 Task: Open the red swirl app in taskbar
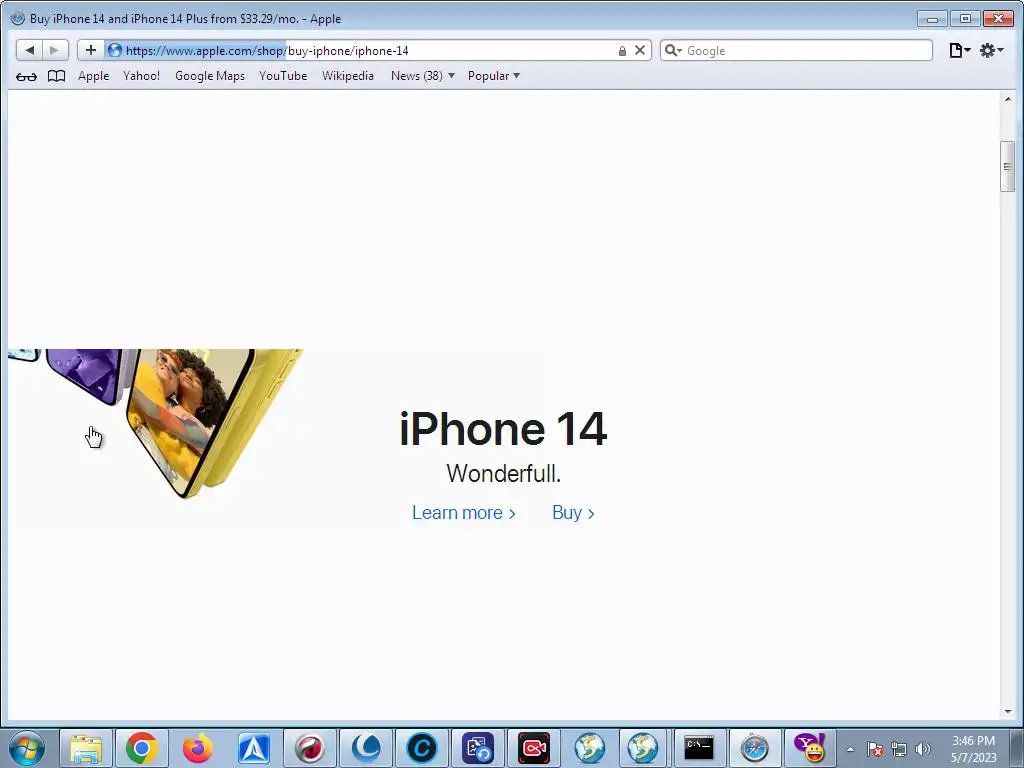point(310,748)
